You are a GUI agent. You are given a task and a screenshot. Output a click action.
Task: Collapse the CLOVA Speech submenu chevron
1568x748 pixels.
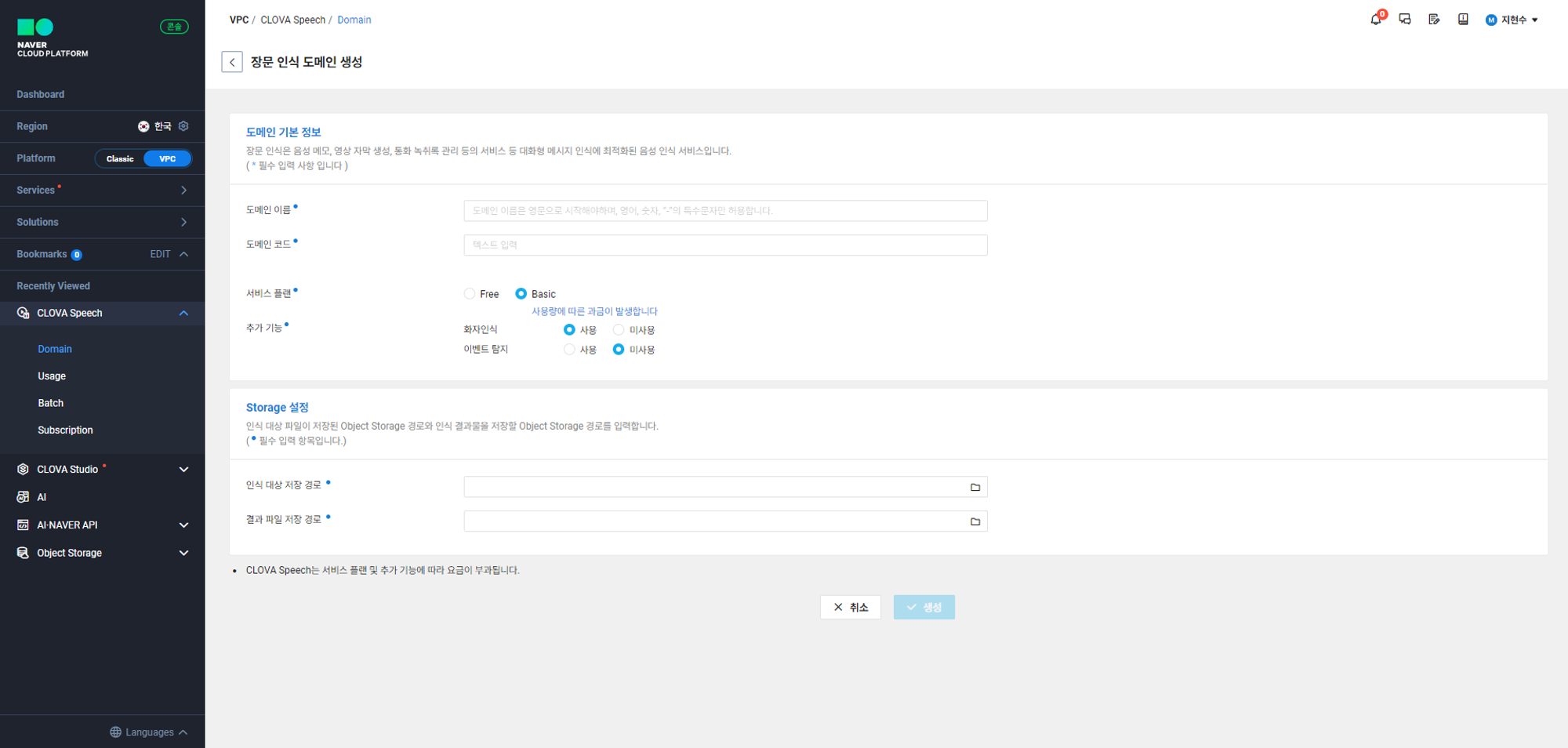[183, 314]
